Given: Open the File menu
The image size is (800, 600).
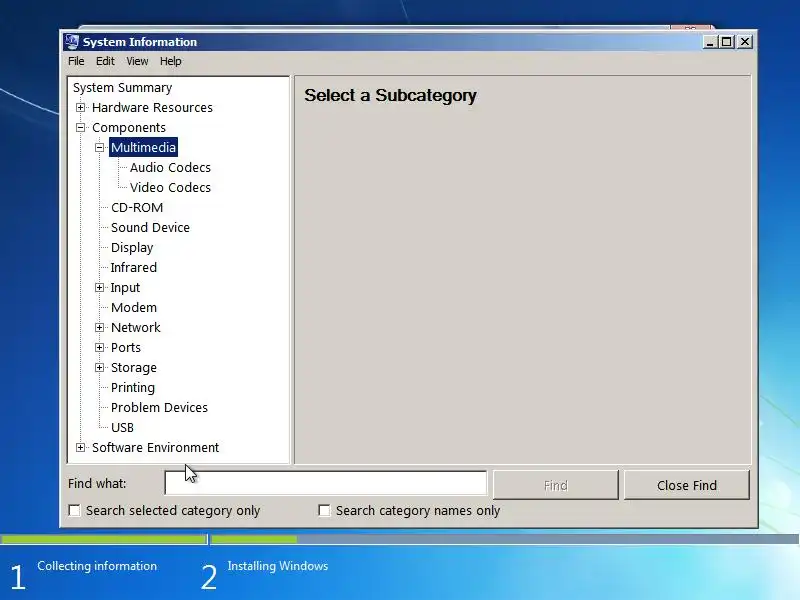Looking at the screenshot, I should tap(76, 61).
